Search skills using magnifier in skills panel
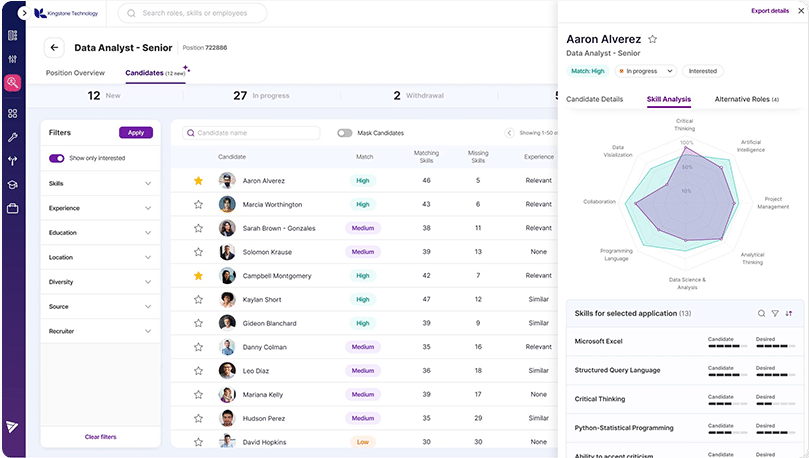The width and height of the screenshot is (809, 458). tap(761, 313)
